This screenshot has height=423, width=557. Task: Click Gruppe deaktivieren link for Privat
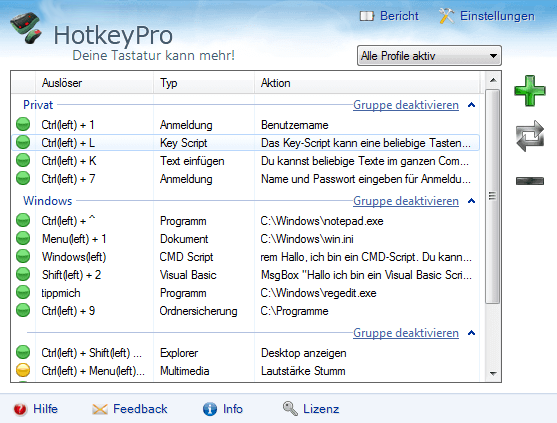[406, 105]
